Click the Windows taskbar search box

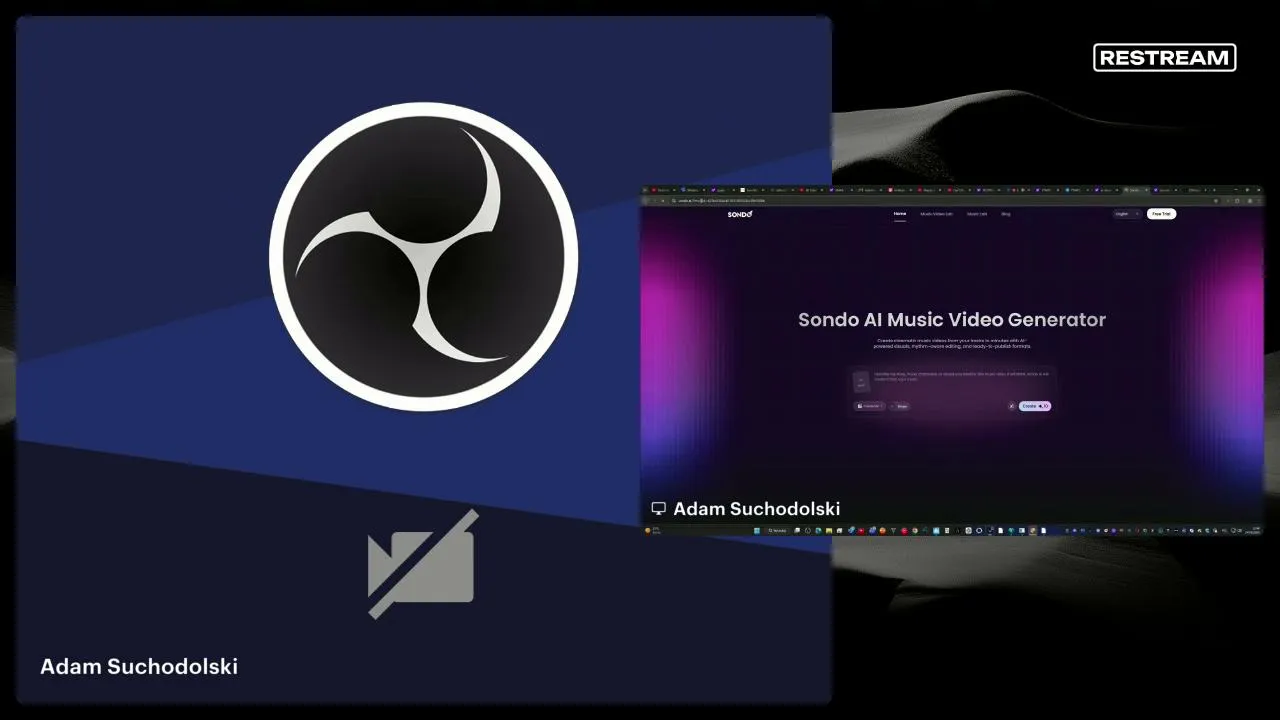[777, 530]
